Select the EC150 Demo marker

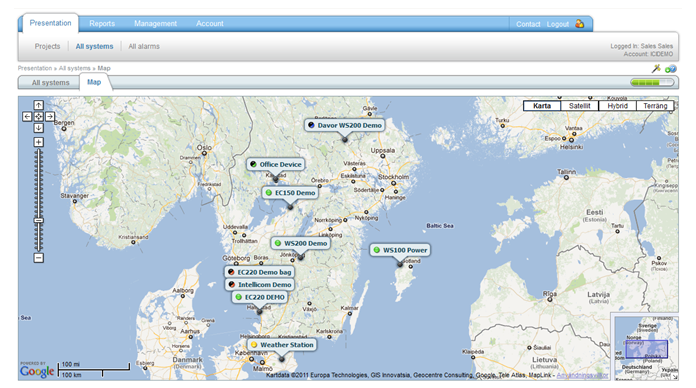click(290, 193)
